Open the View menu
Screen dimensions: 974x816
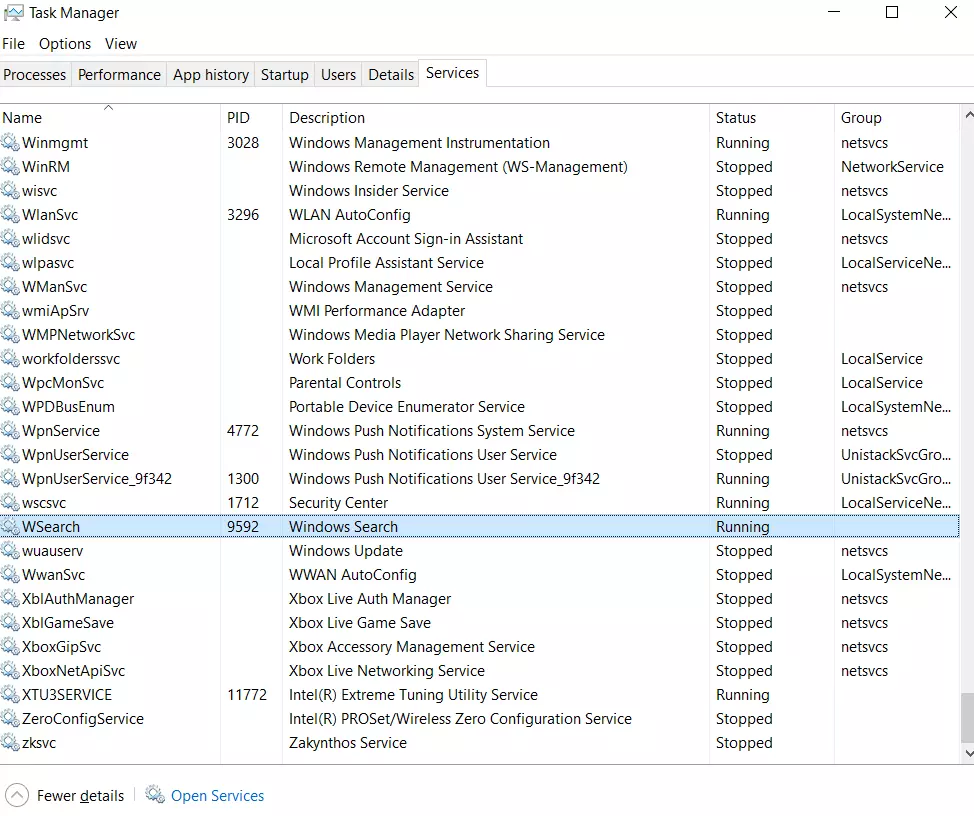pyautogui.click(x=121, y=44)
